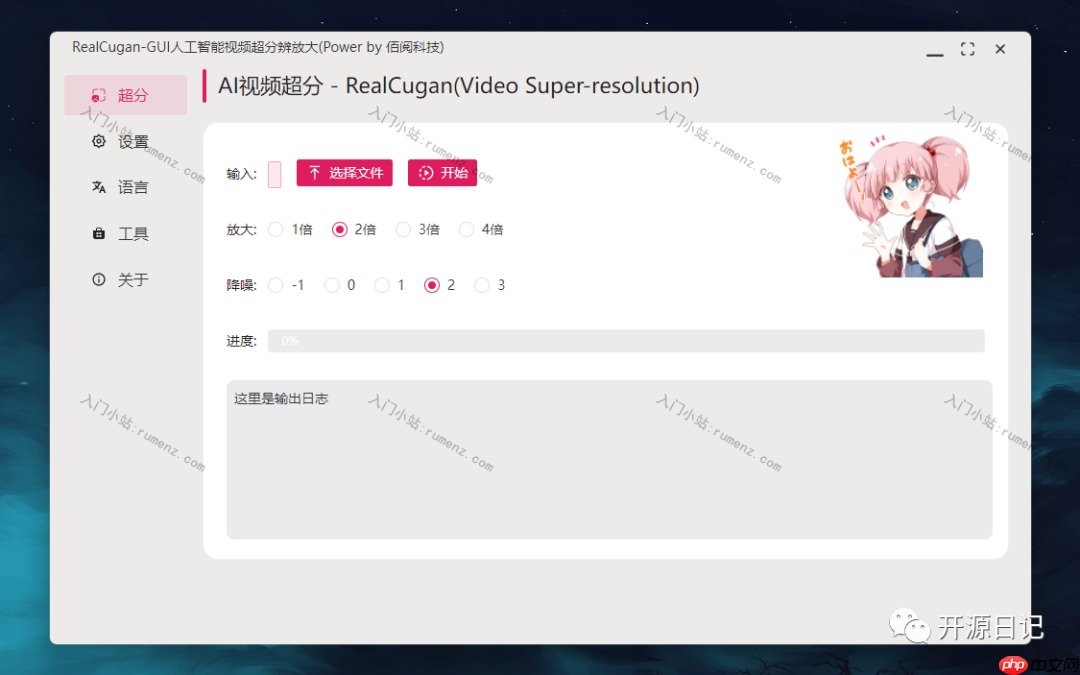
Task: Select the 1倍 upscale radio button
Action: 276,229
